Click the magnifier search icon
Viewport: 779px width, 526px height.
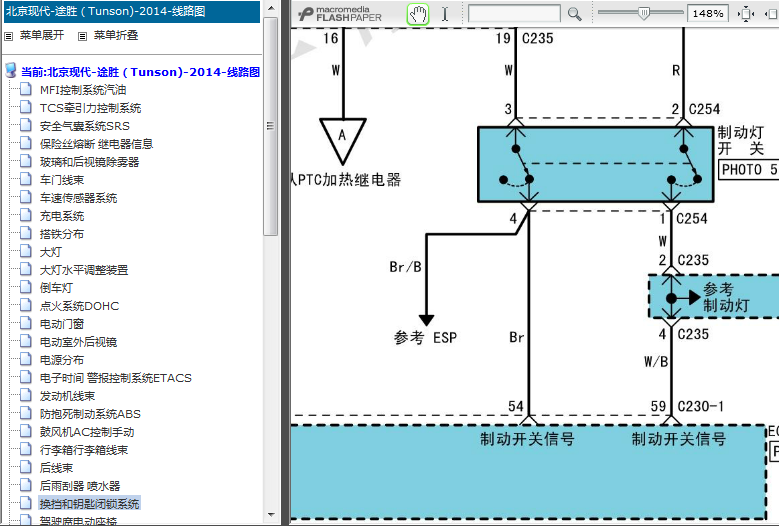[x=574, y=14]
